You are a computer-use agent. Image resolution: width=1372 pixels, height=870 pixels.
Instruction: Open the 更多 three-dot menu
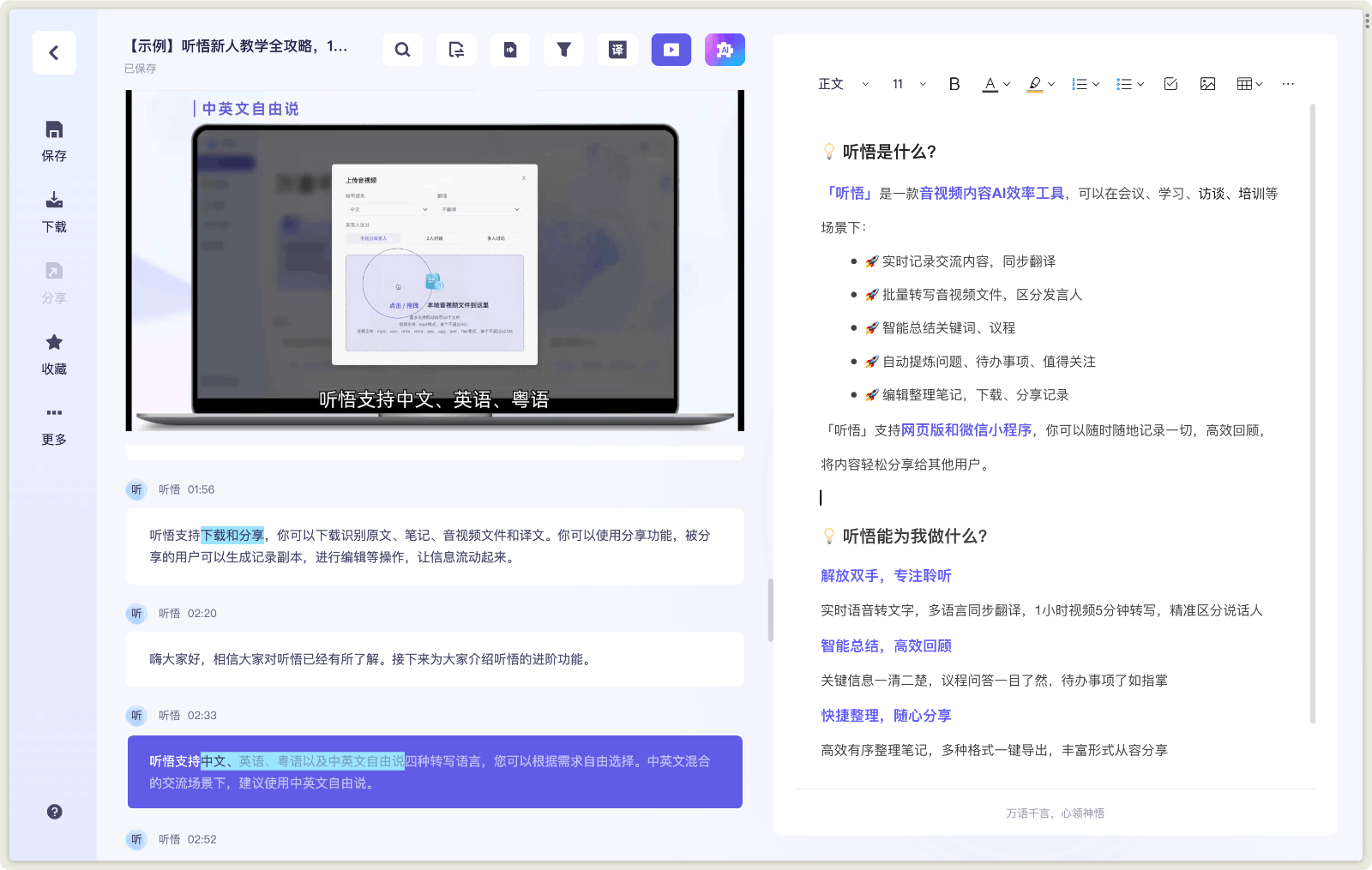pyautogui.click(x=54, y=412)
